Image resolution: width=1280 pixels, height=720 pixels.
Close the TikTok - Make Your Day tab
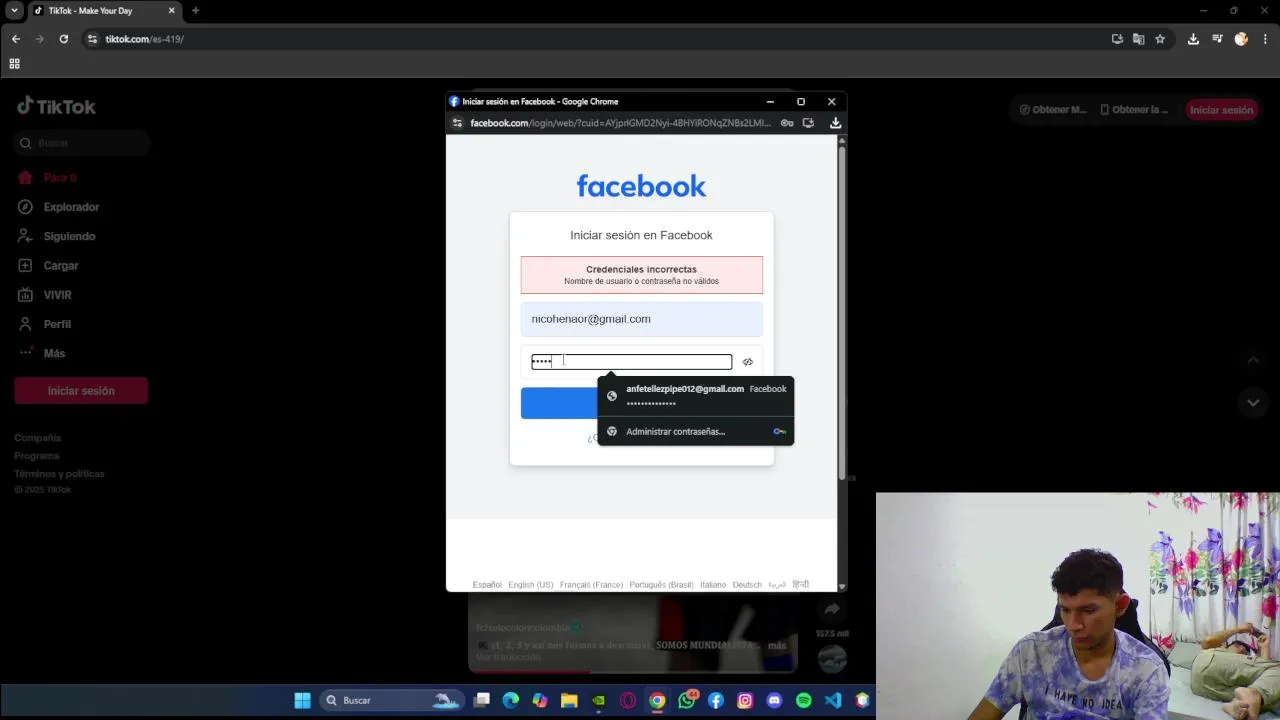pos(171,11)
